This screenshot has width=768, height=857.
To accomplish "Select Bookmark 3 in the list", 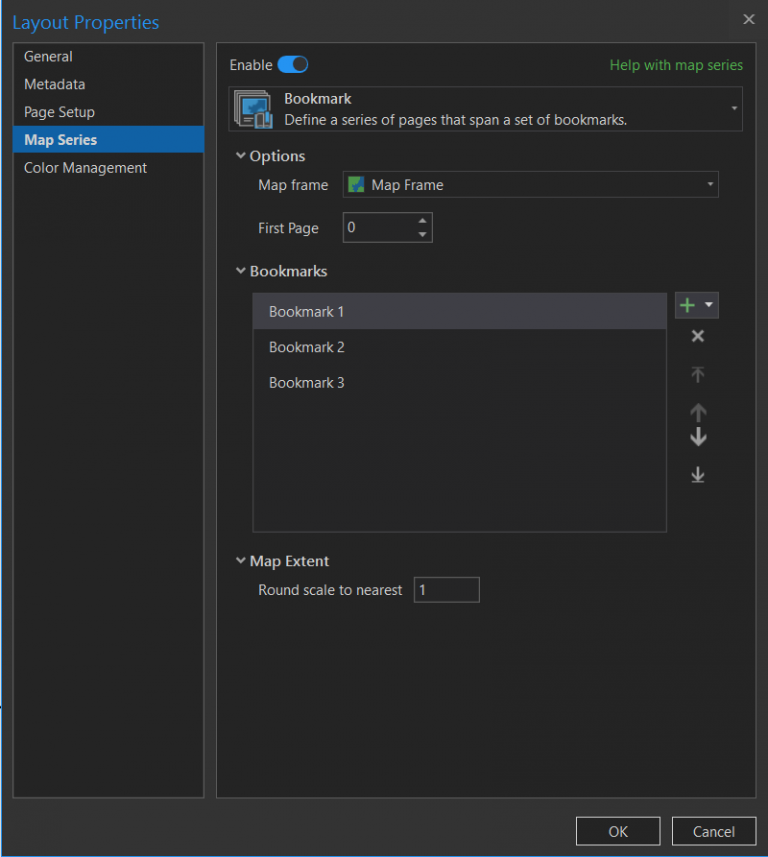I will tap(306, 382).
